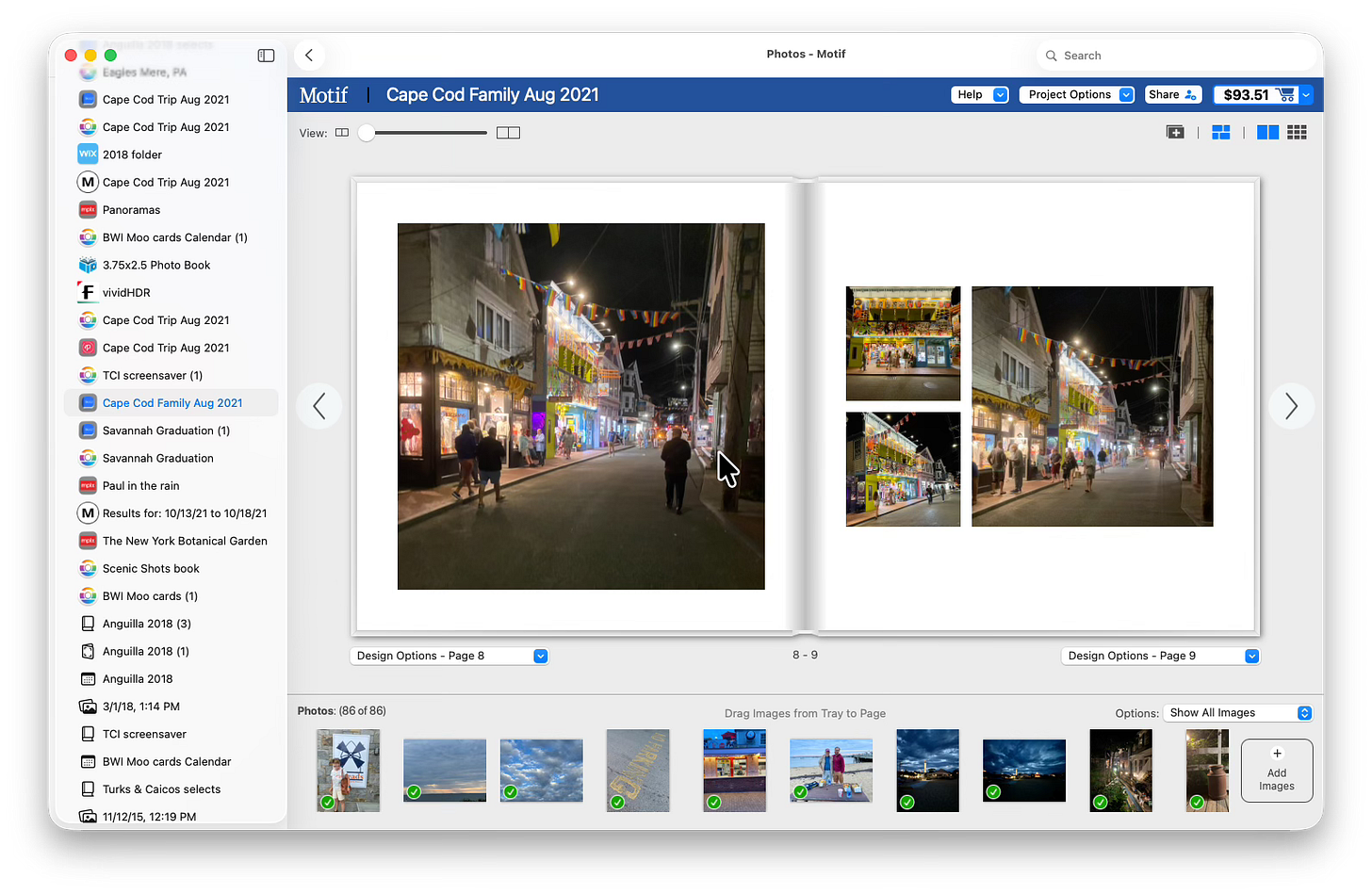Select Savannah Graduation (1) project in sidebar

(x=166, y=431)
